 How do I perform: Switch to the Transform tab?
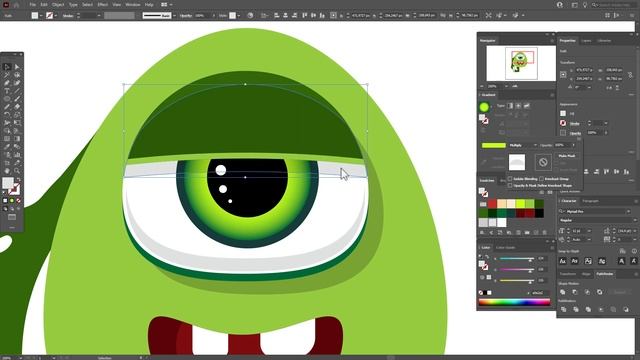tap(567, 274)
